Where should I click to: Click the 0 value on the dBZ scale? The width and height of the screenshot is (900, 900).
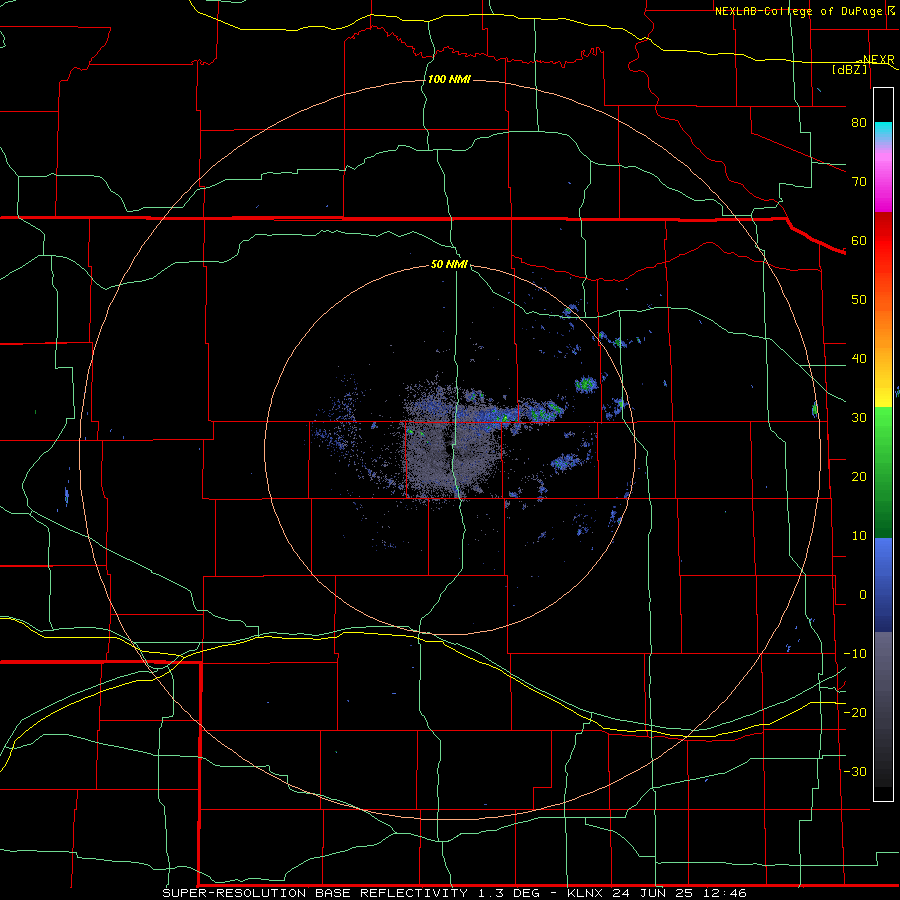click(863, 595)
